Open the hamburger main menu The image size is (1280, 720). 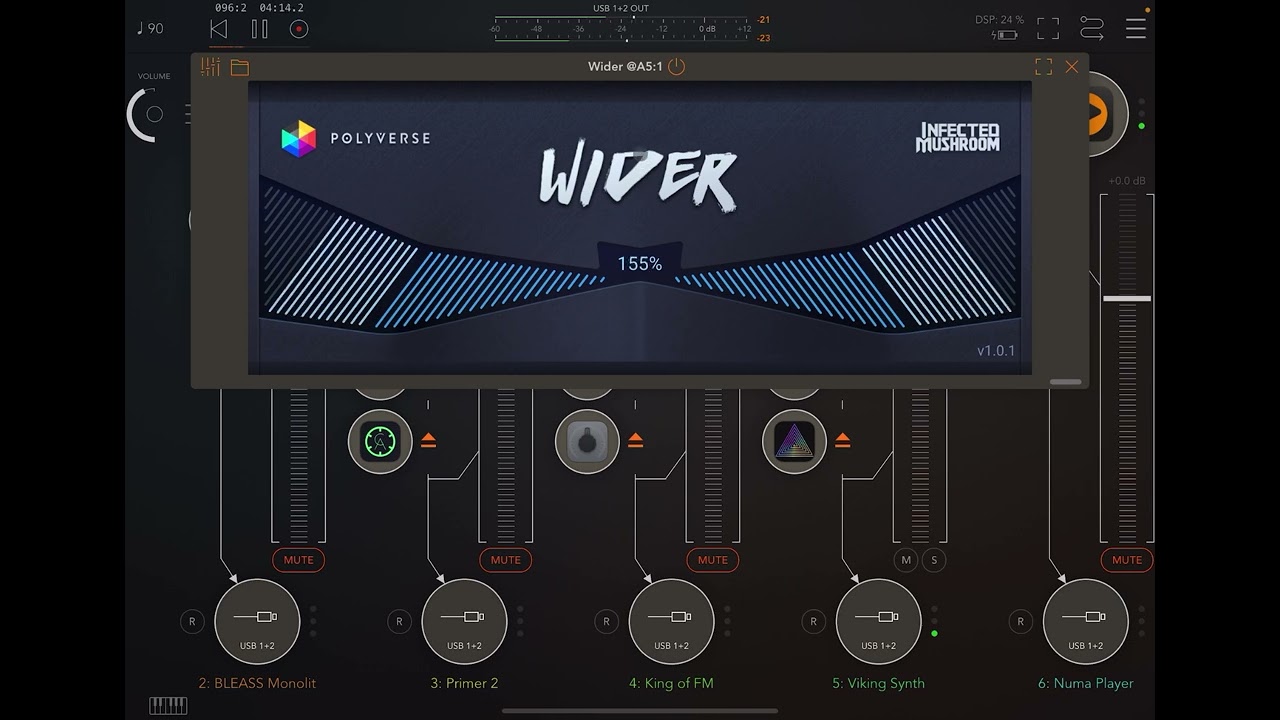(x=1136, y=28)
